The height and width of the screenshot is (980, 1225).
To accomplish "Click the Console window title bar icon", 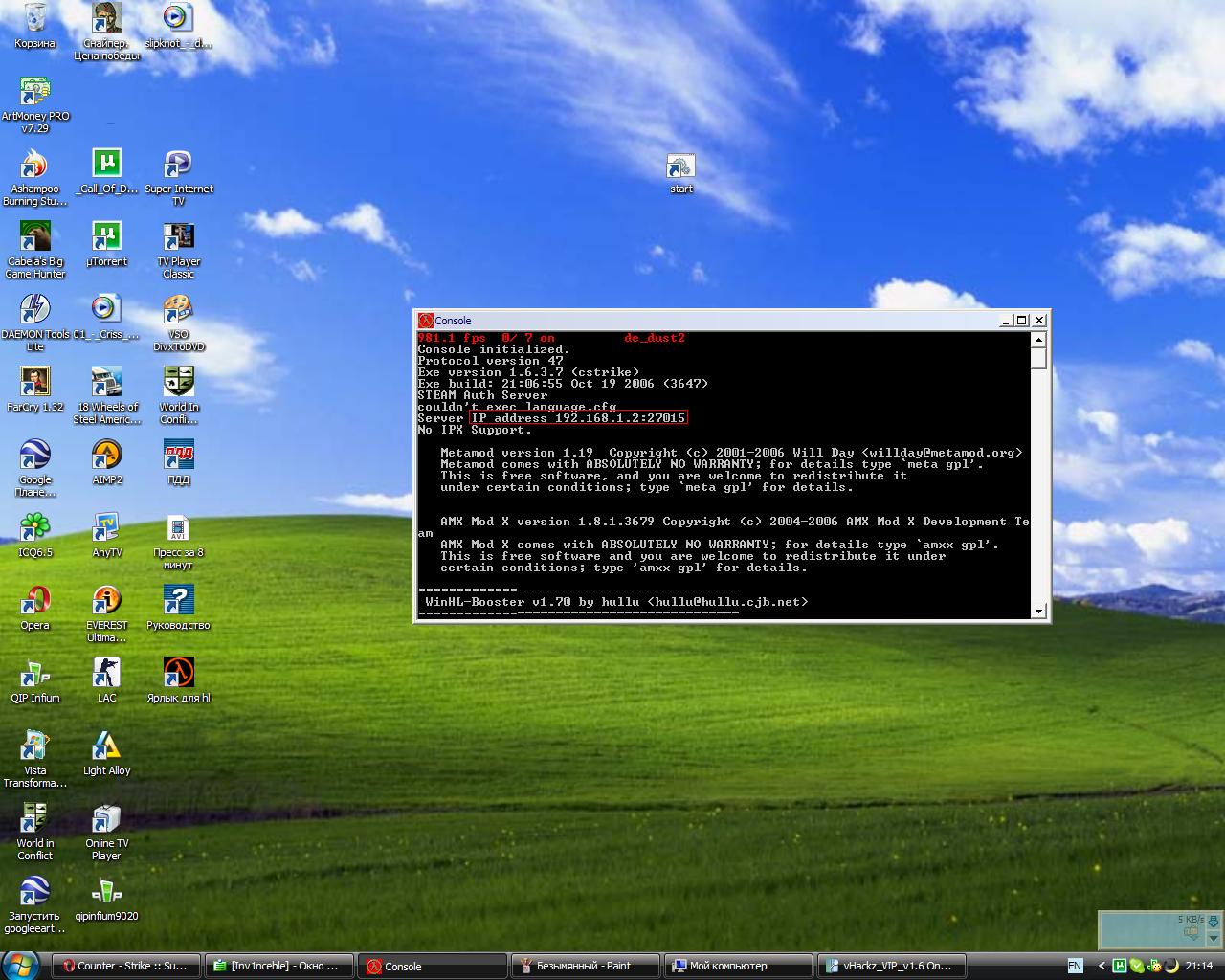I will (426, 321).
